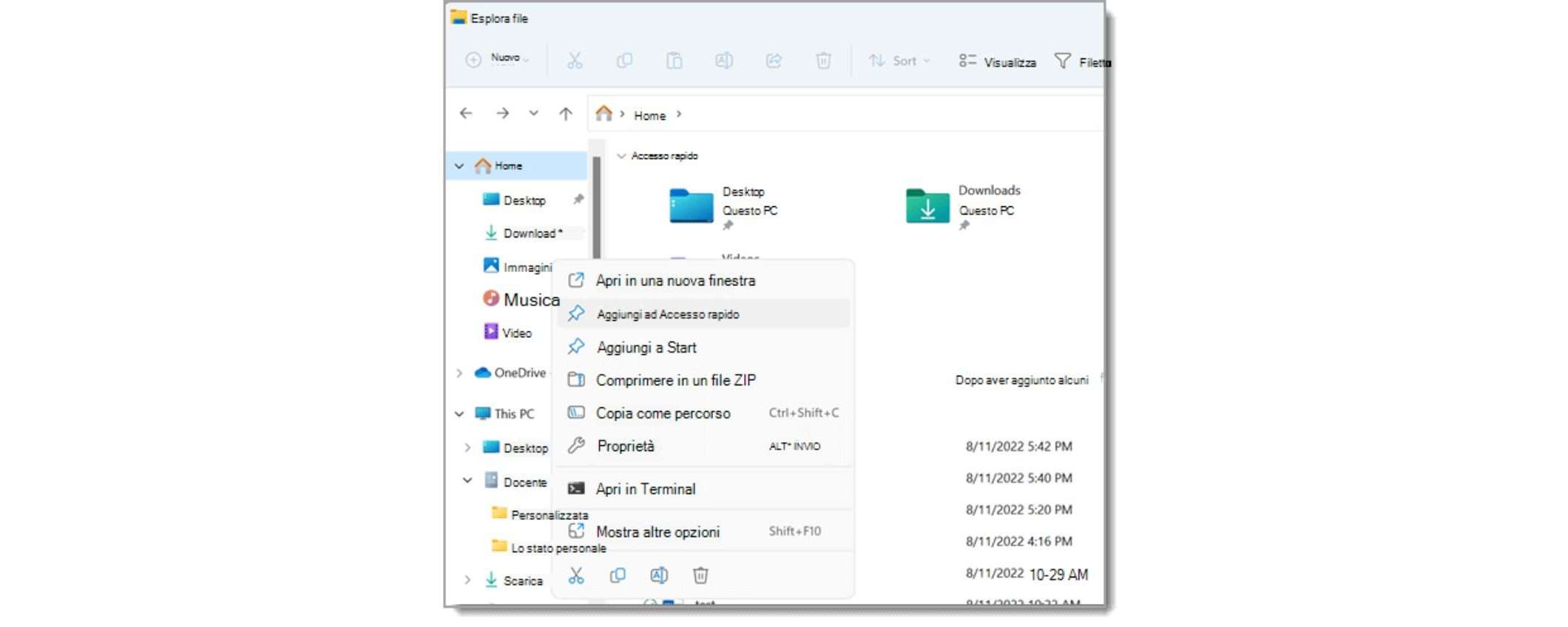The image size is (1568, 627).
Task: Select Apri in Terminal menu entry
Action: 645,489
